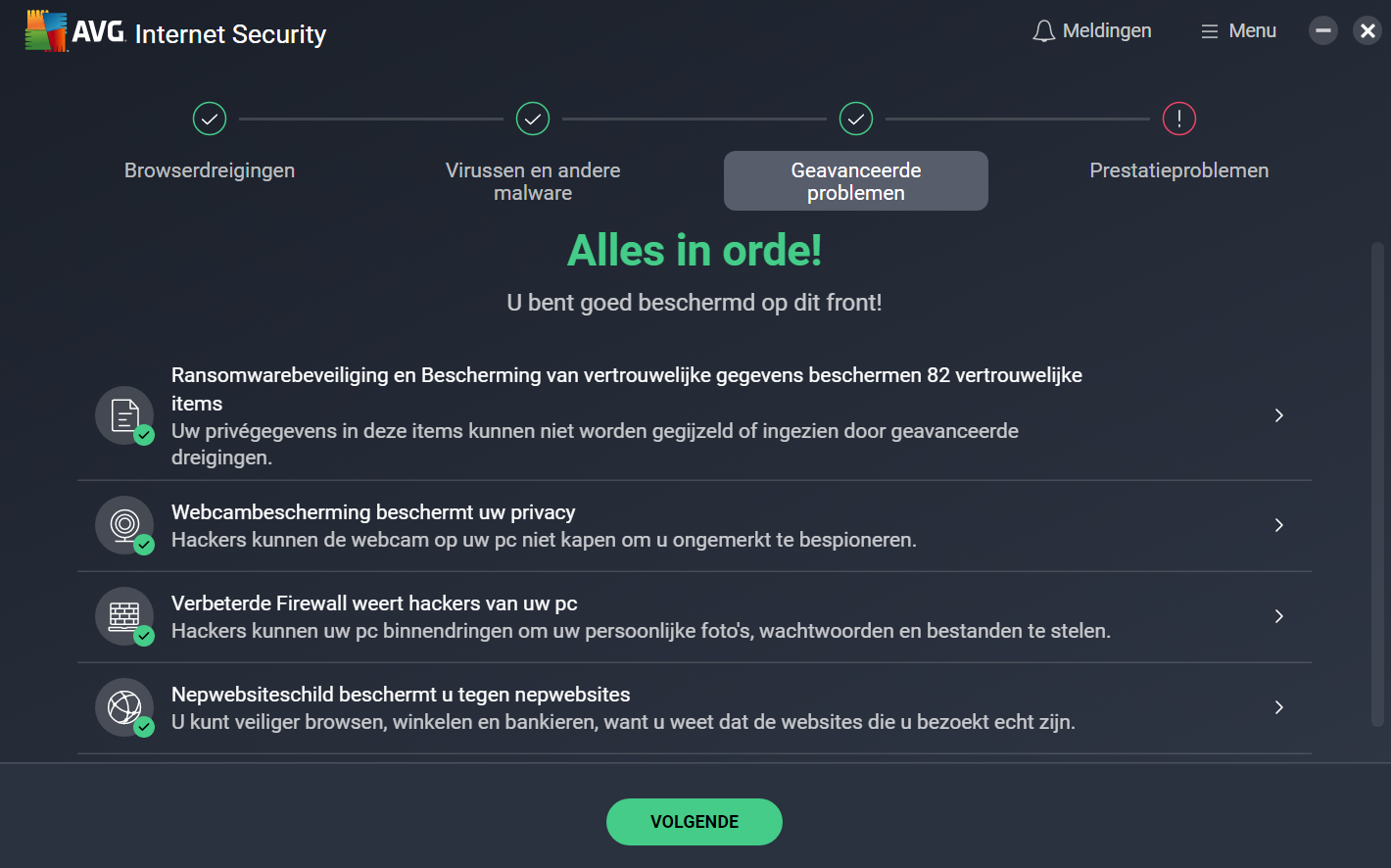1391x868 pixels.
Task: Switch to the Prestatieproblemen step
Action: [1179, 170]
